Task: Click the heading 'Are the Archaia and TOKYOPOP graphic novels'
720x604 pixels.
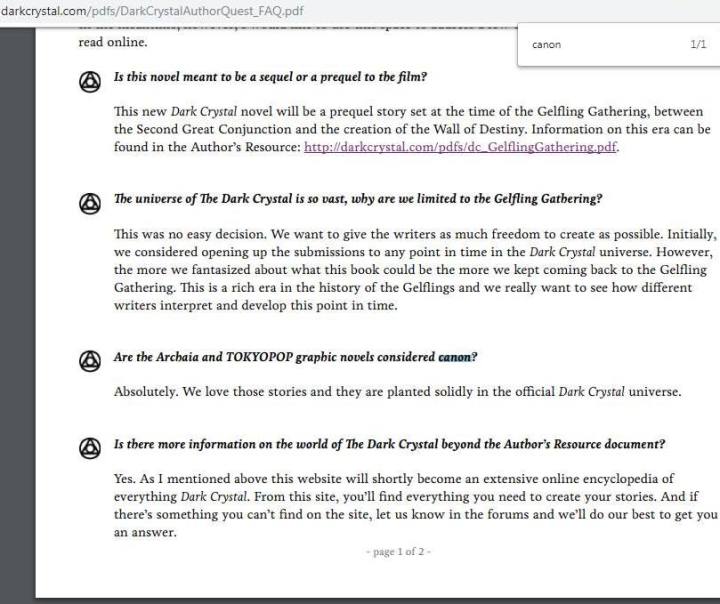Action: 296,357
